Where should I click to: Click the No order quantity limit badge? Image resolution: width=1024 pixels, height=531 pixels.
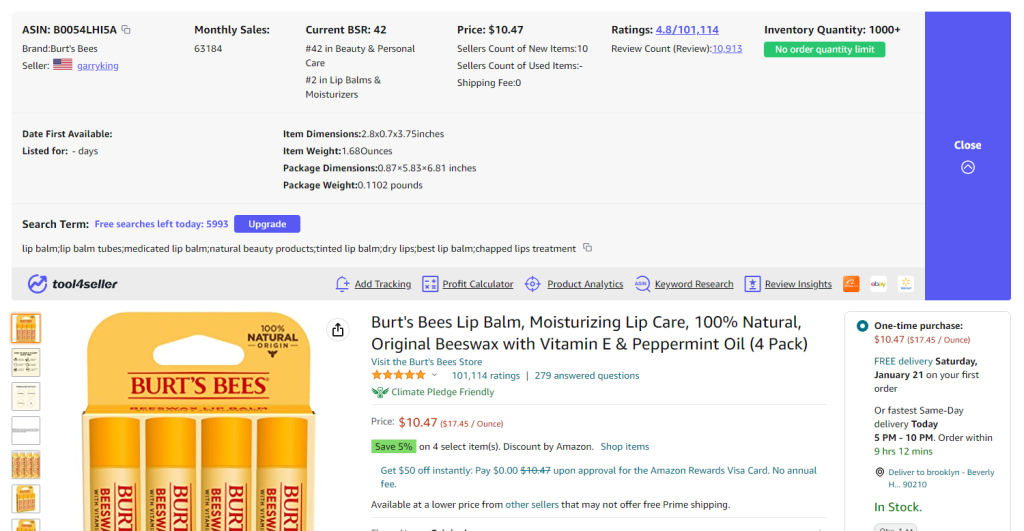point(824,50)
